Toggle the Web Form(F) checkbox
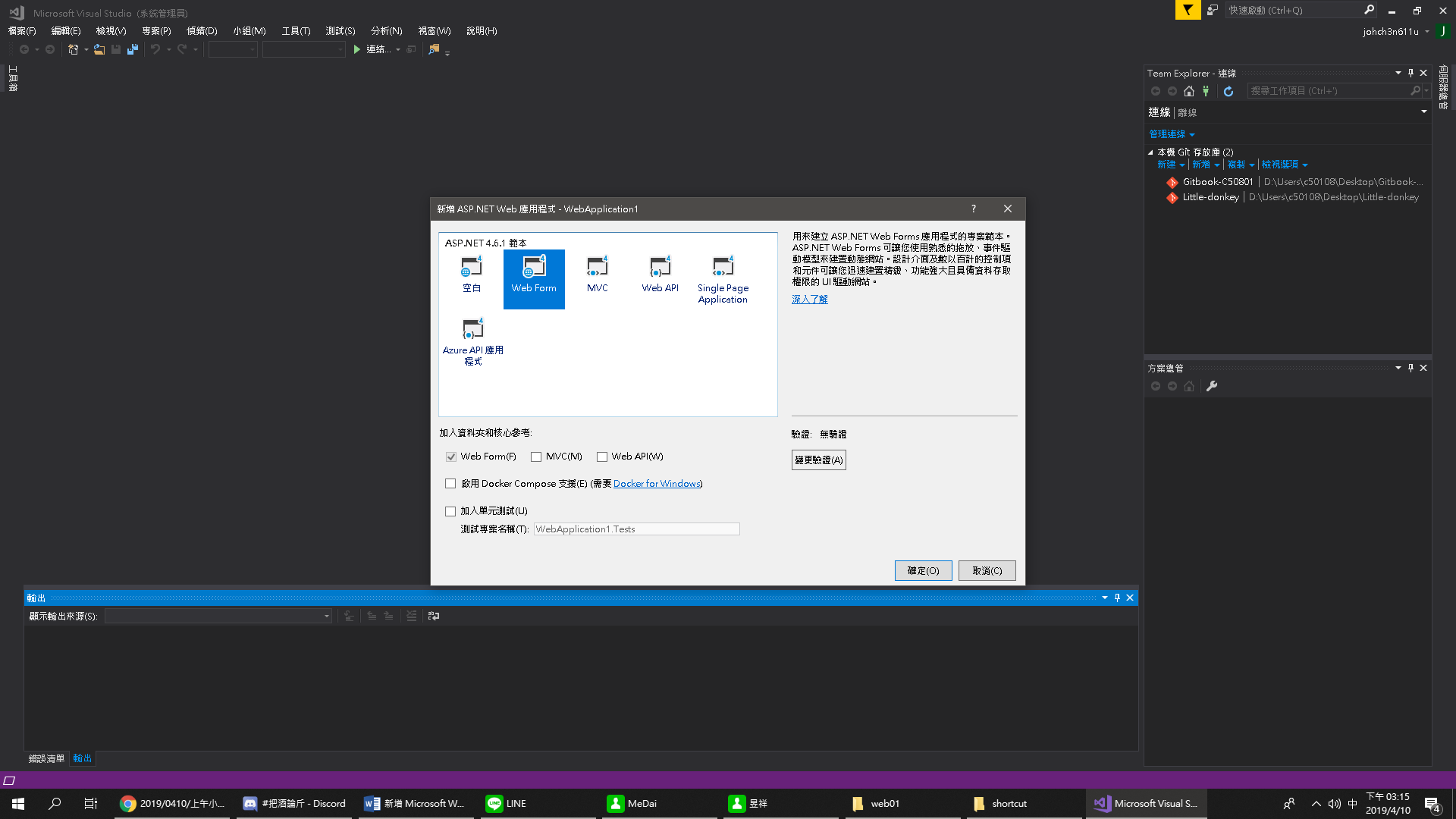1456x819 pixels. (x=451, y=457)
